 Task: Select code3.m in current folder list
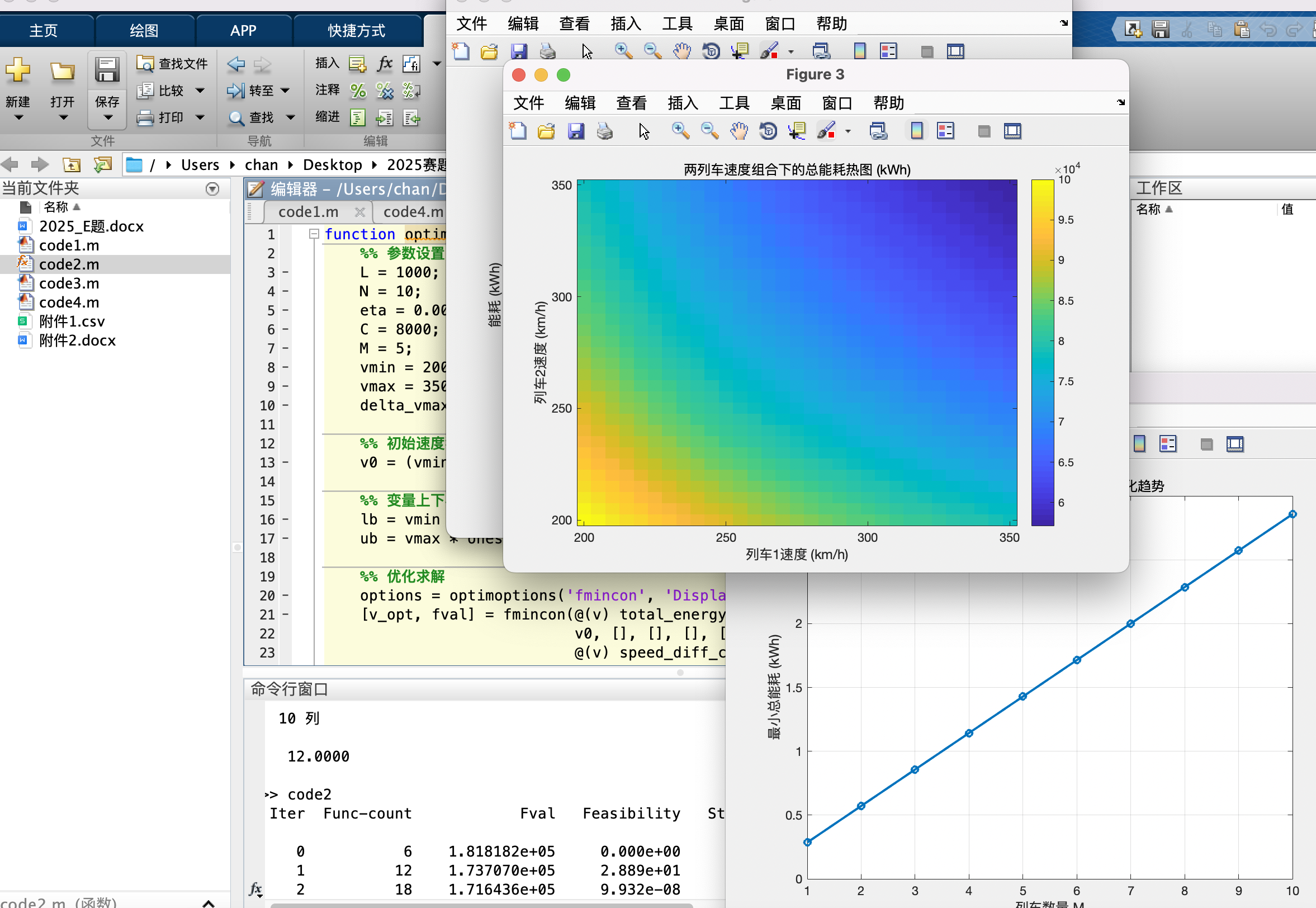click(x=69, y=283)
